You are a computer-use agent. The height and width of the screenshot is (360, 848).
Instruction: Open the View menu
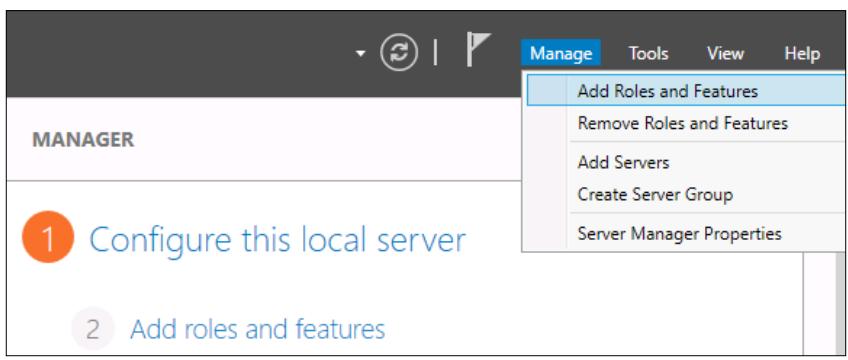coord(725,53)
